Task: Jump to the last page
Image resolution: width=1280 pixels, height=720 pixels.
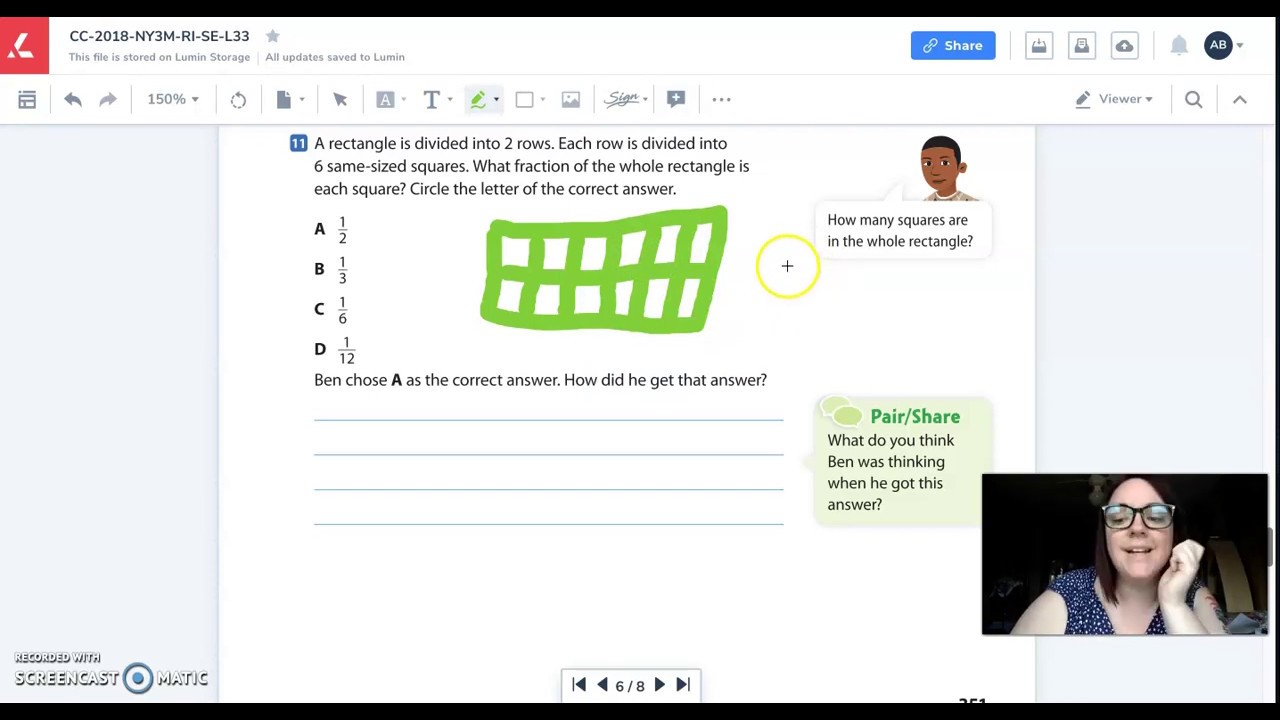Action: click(683, 684)
